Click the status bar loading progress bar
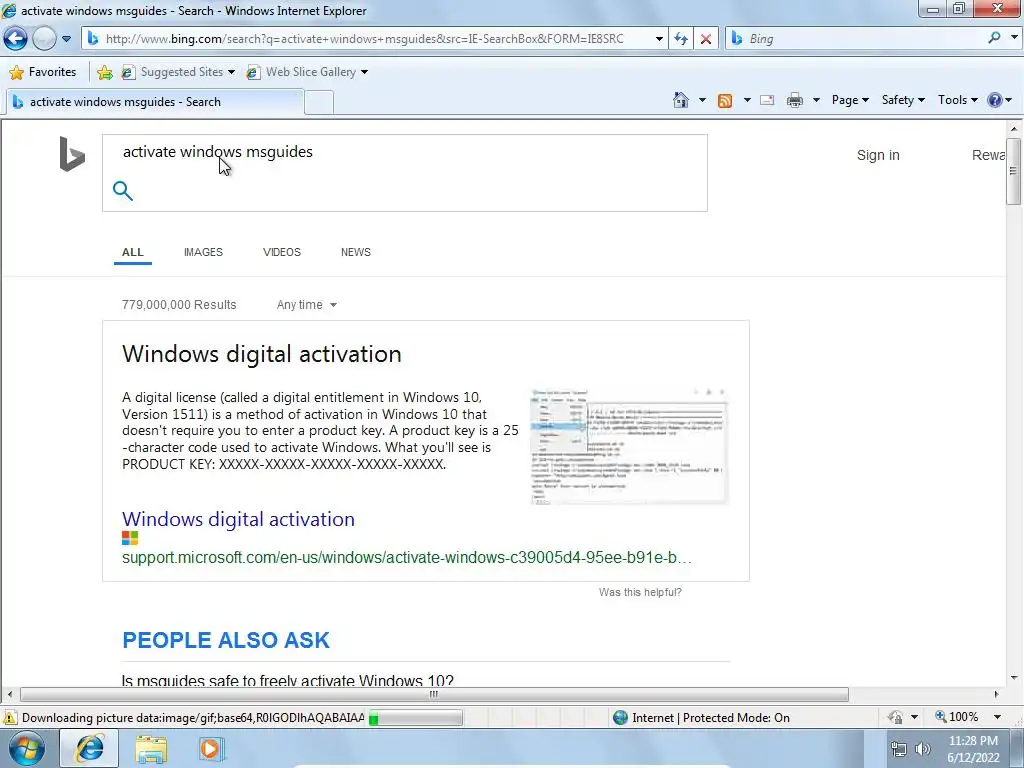 (x=415, y=718)
